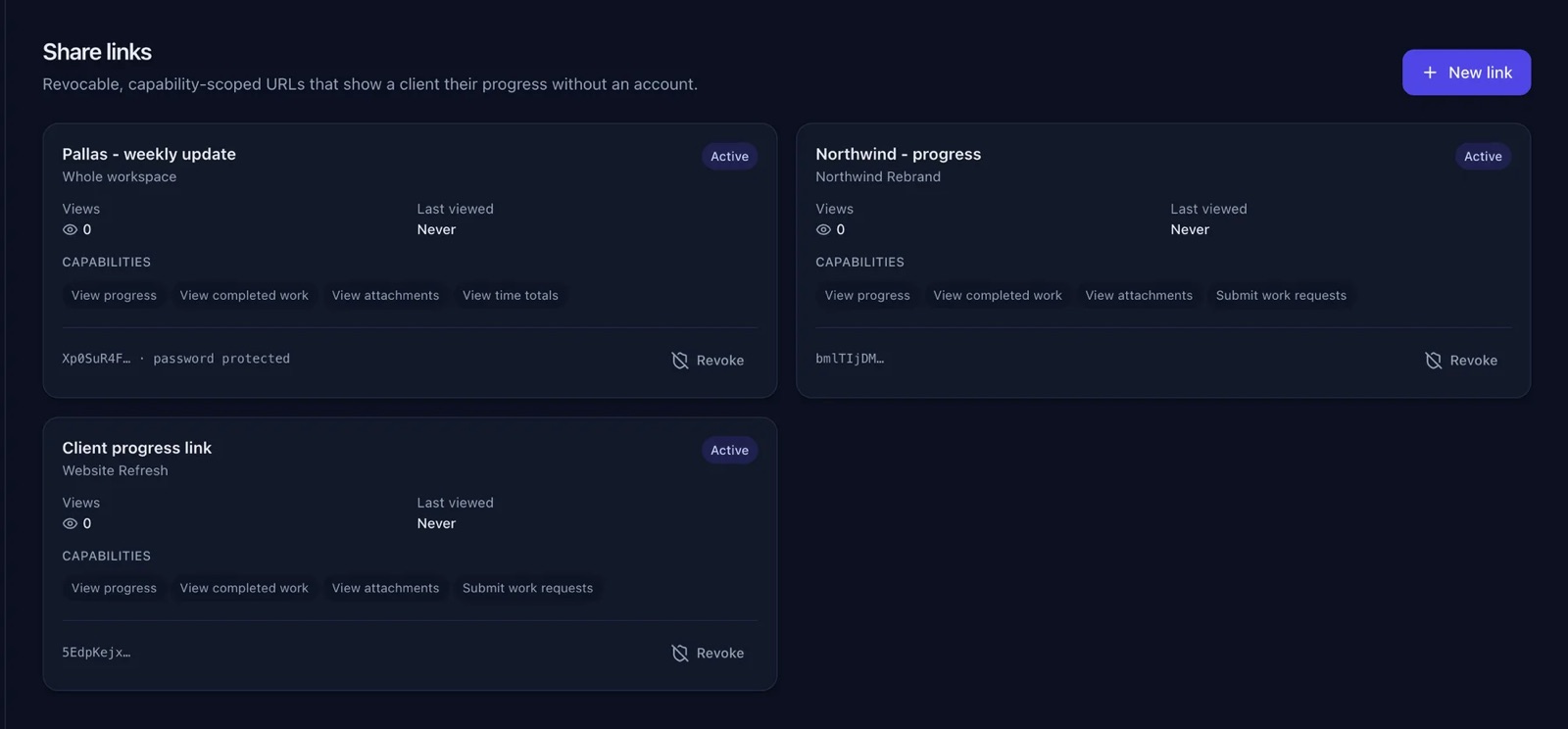Click View progress chip on Pallas card
Image resolution: width=1568 pixels, height=729 pixels.
114,296
